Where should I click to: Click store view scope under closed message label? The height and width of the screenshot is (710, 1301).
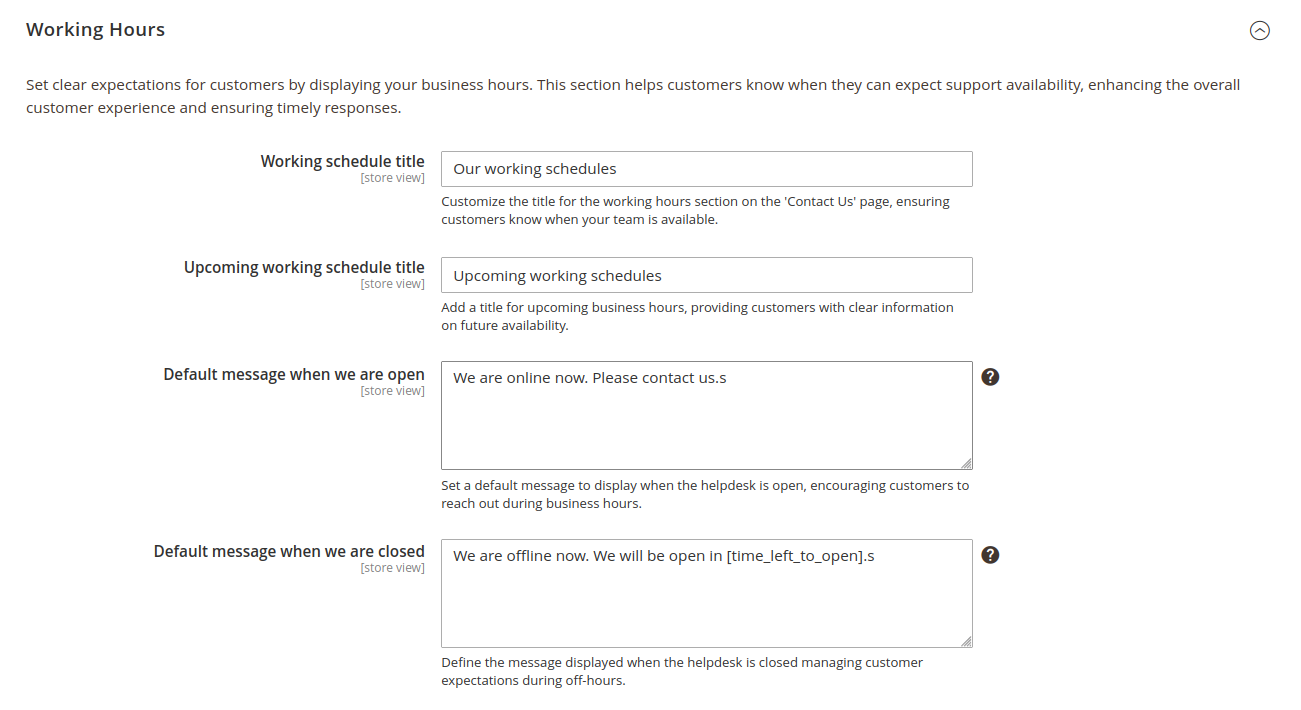coord(392,568)
